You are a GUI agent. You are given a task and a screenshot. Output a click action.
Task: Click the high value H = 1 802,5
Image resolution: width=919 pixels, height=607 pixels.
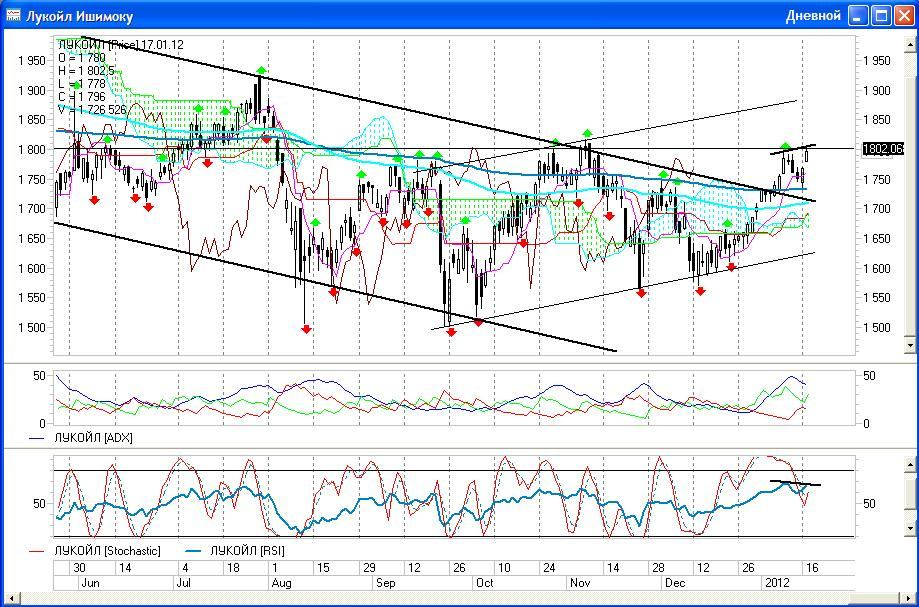point(86,71)
